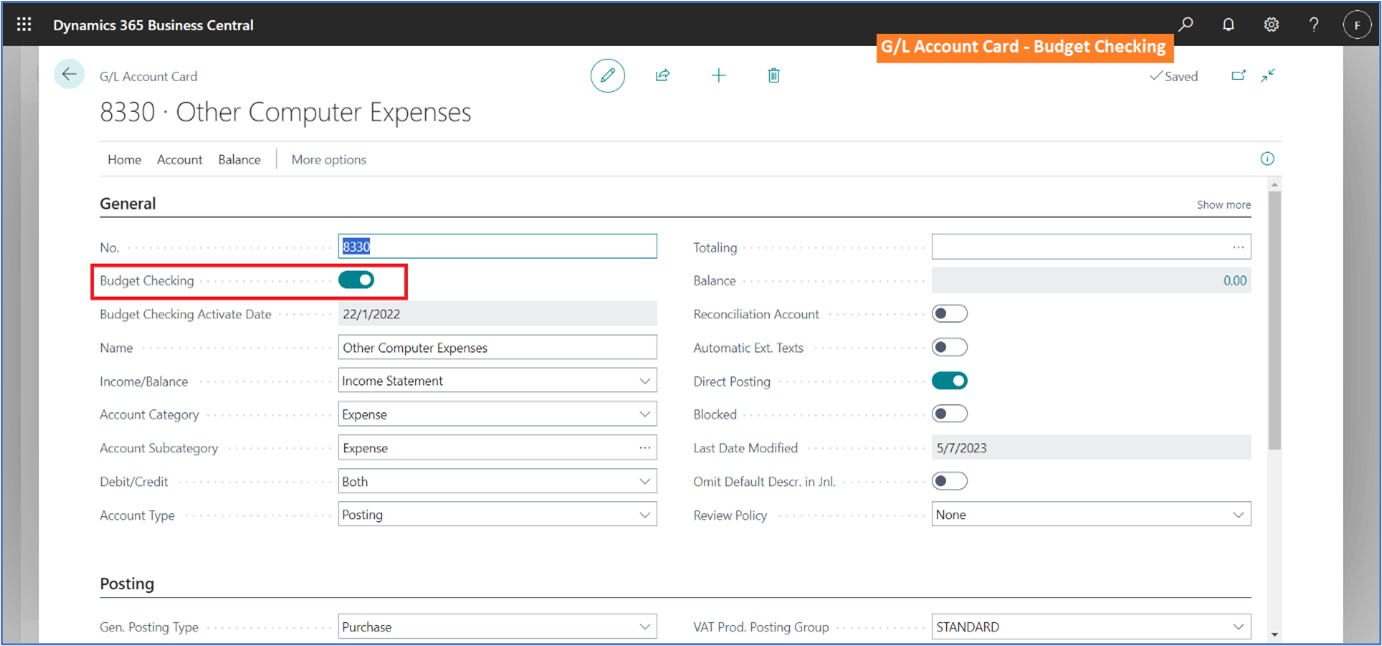Click the Name field
The width and height of the screenshot is (1382, 646).
pos(497,348)
